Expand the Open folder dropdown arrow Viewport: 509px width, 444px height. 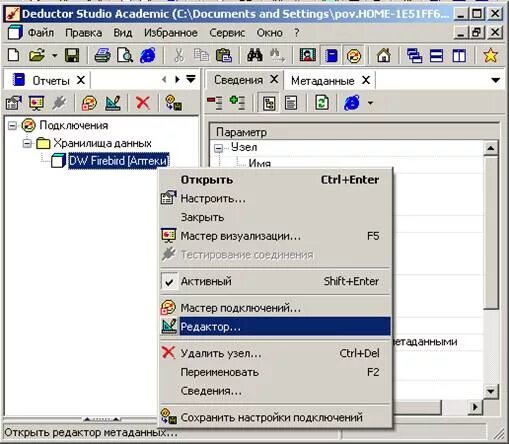(54, 55)
